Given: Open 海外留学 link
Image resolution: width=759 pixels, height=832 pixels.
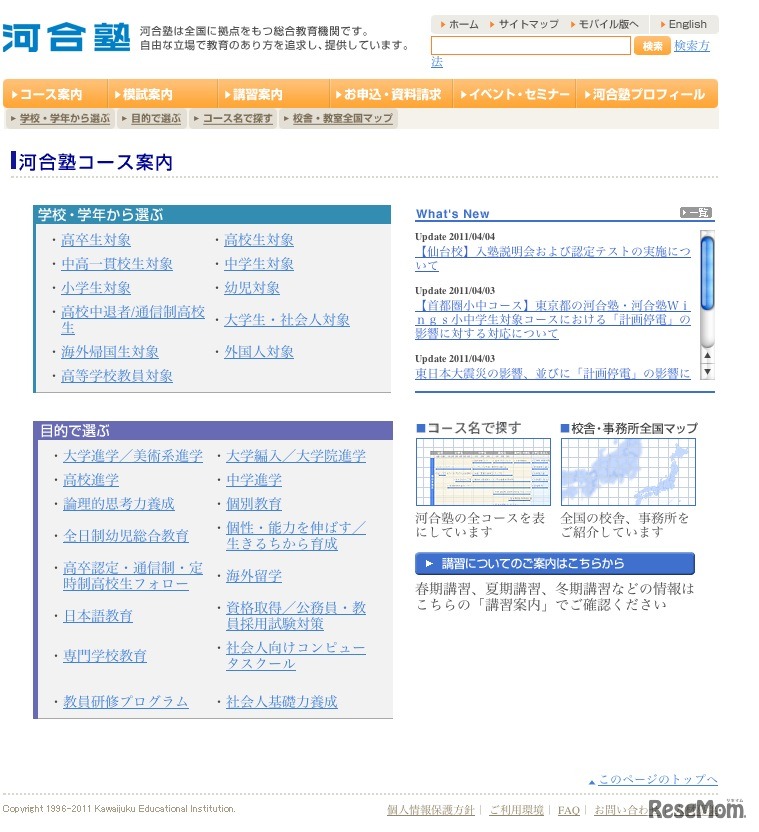Looking at the screenshot, I should point(254,576).
